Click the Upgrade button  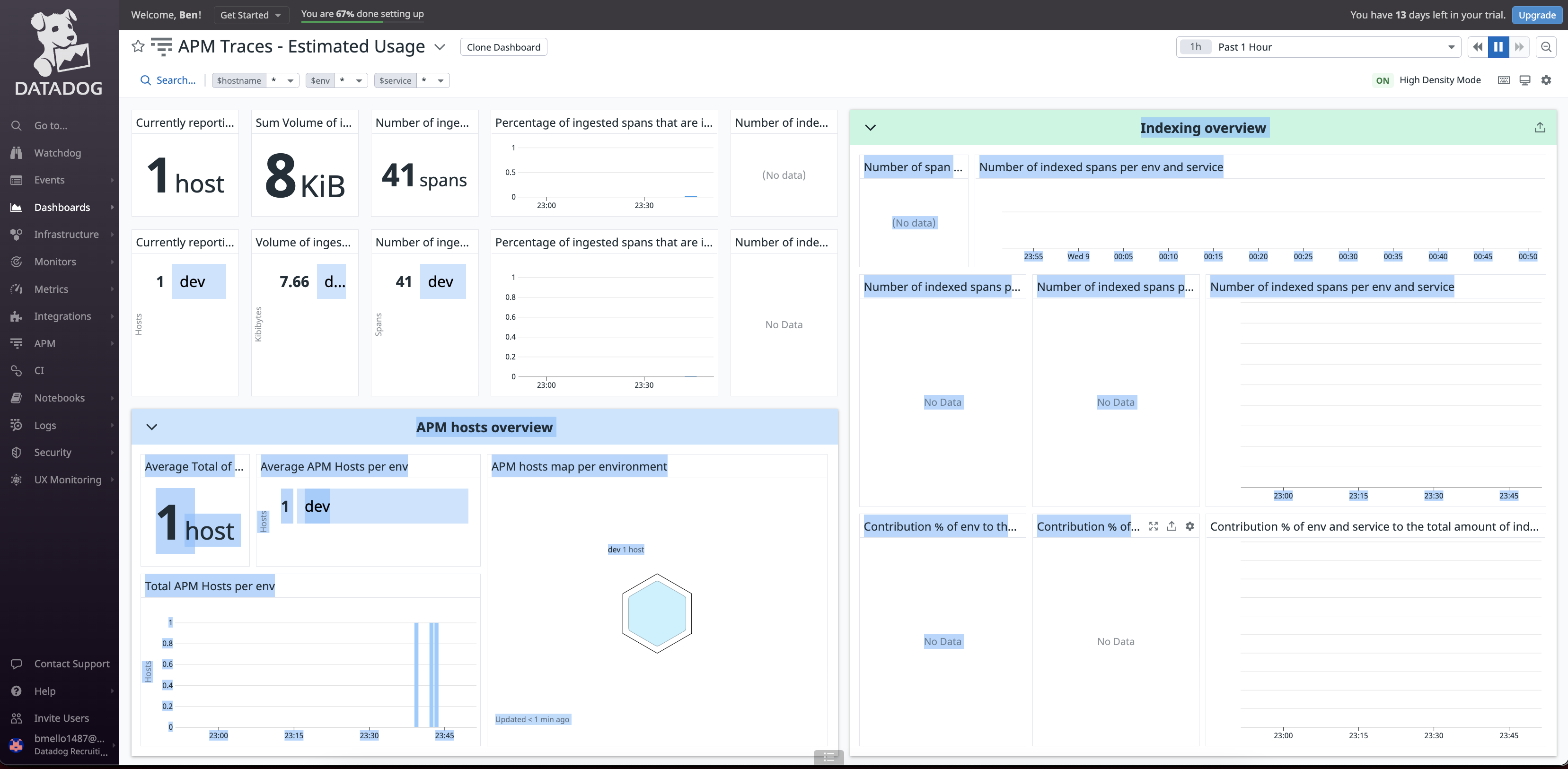1537,15
